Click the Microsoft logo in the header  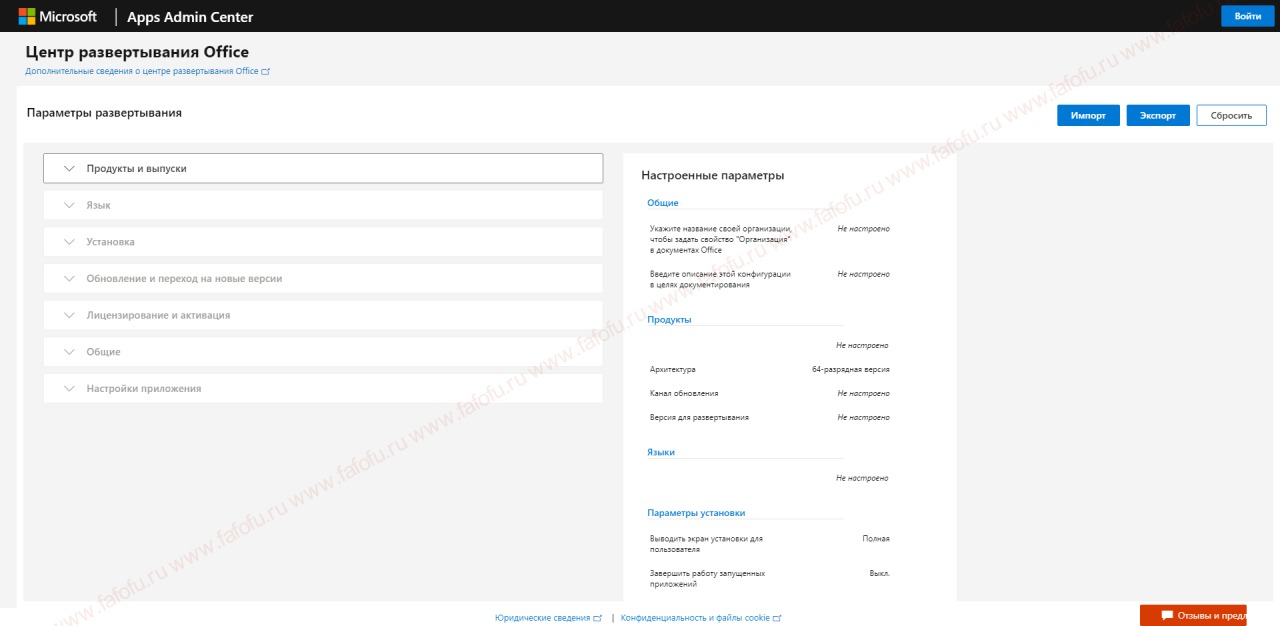57,17
